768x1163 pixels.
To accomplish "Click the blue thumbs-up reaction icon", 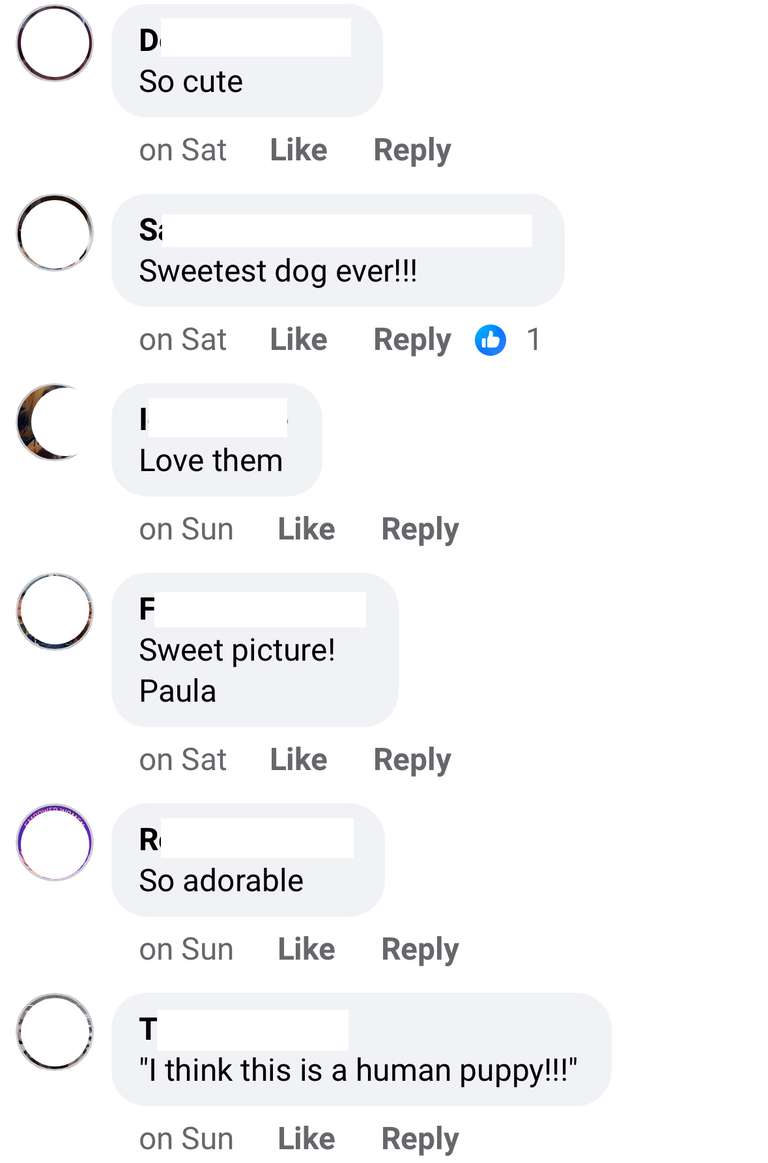I will [490, 340].
